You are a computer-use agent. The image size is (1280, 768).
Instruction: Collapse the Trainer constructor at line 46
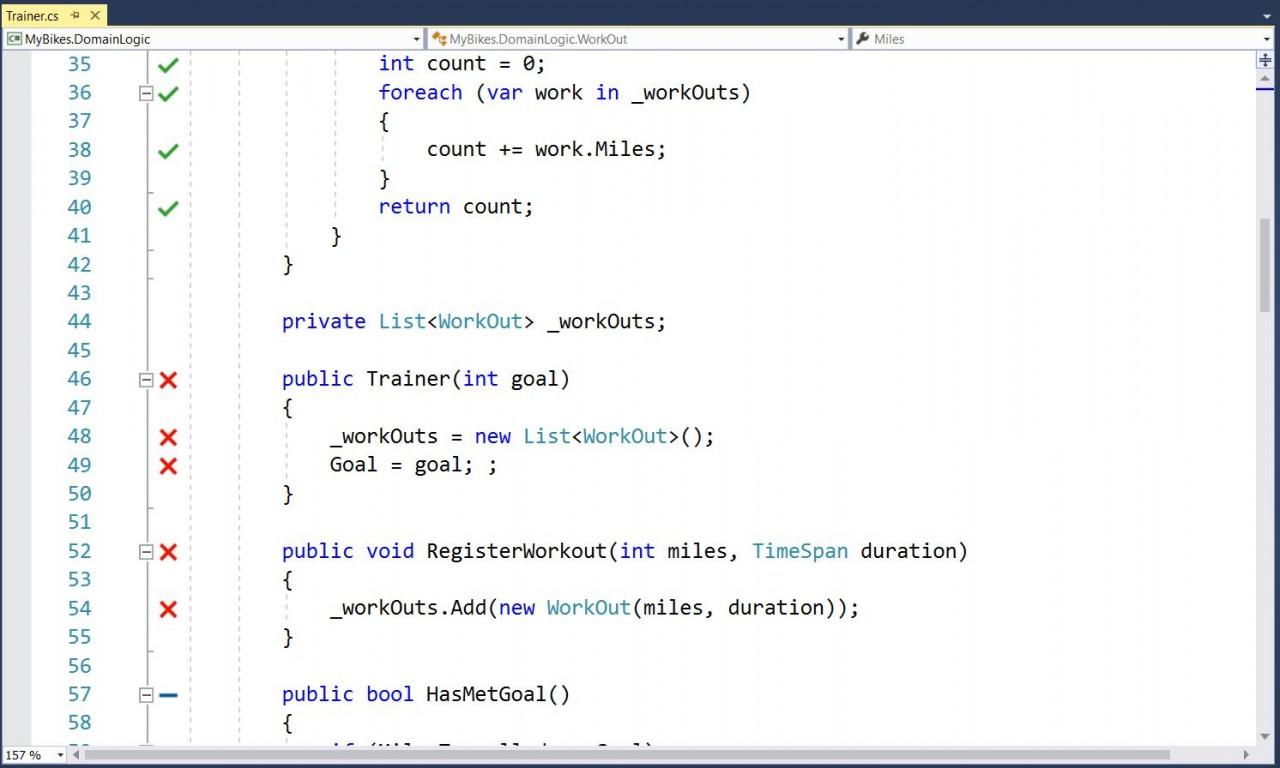click(x=146, y=379)
